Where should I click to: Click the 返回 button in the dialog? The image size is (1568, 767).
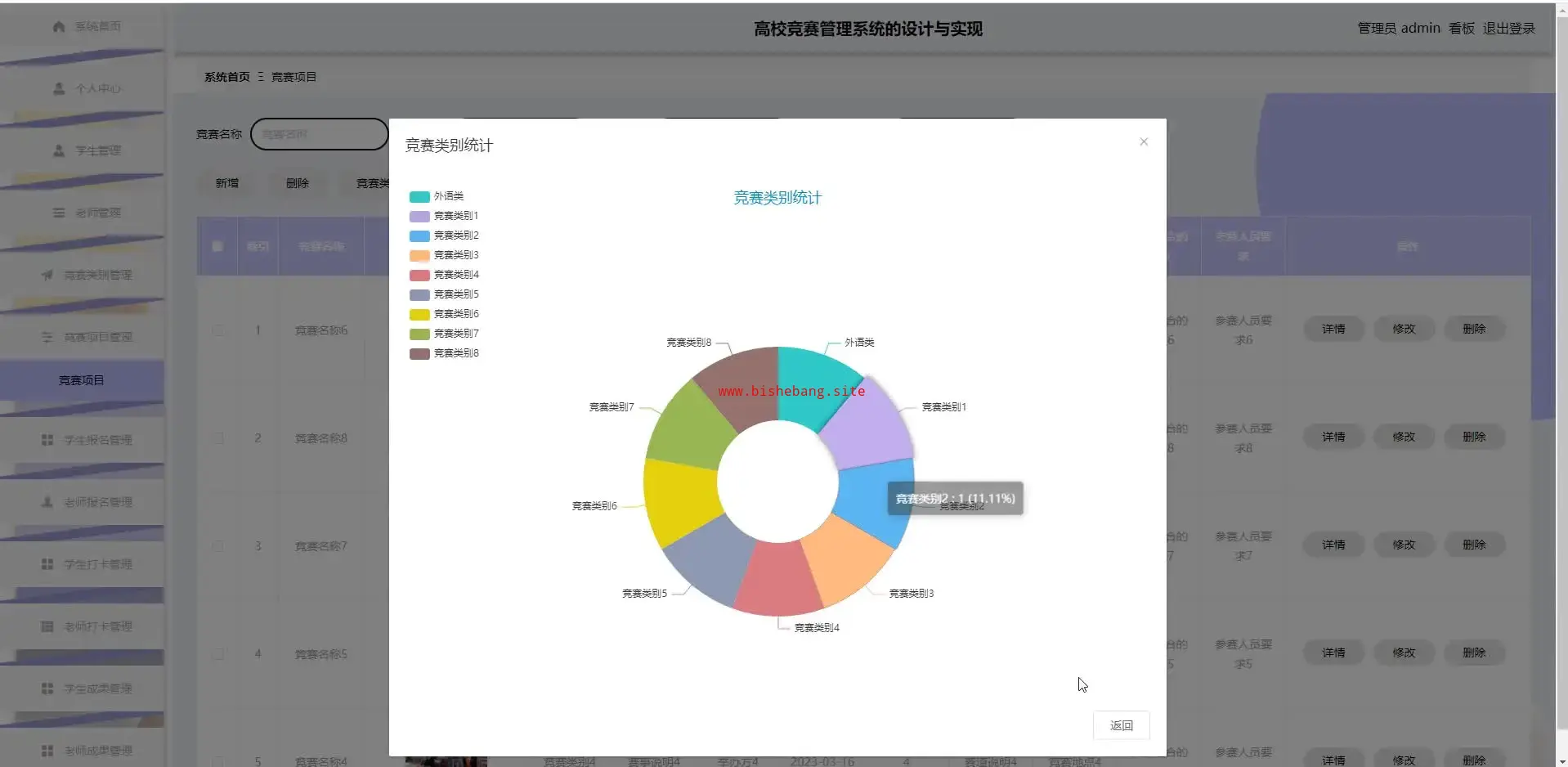1121,725
